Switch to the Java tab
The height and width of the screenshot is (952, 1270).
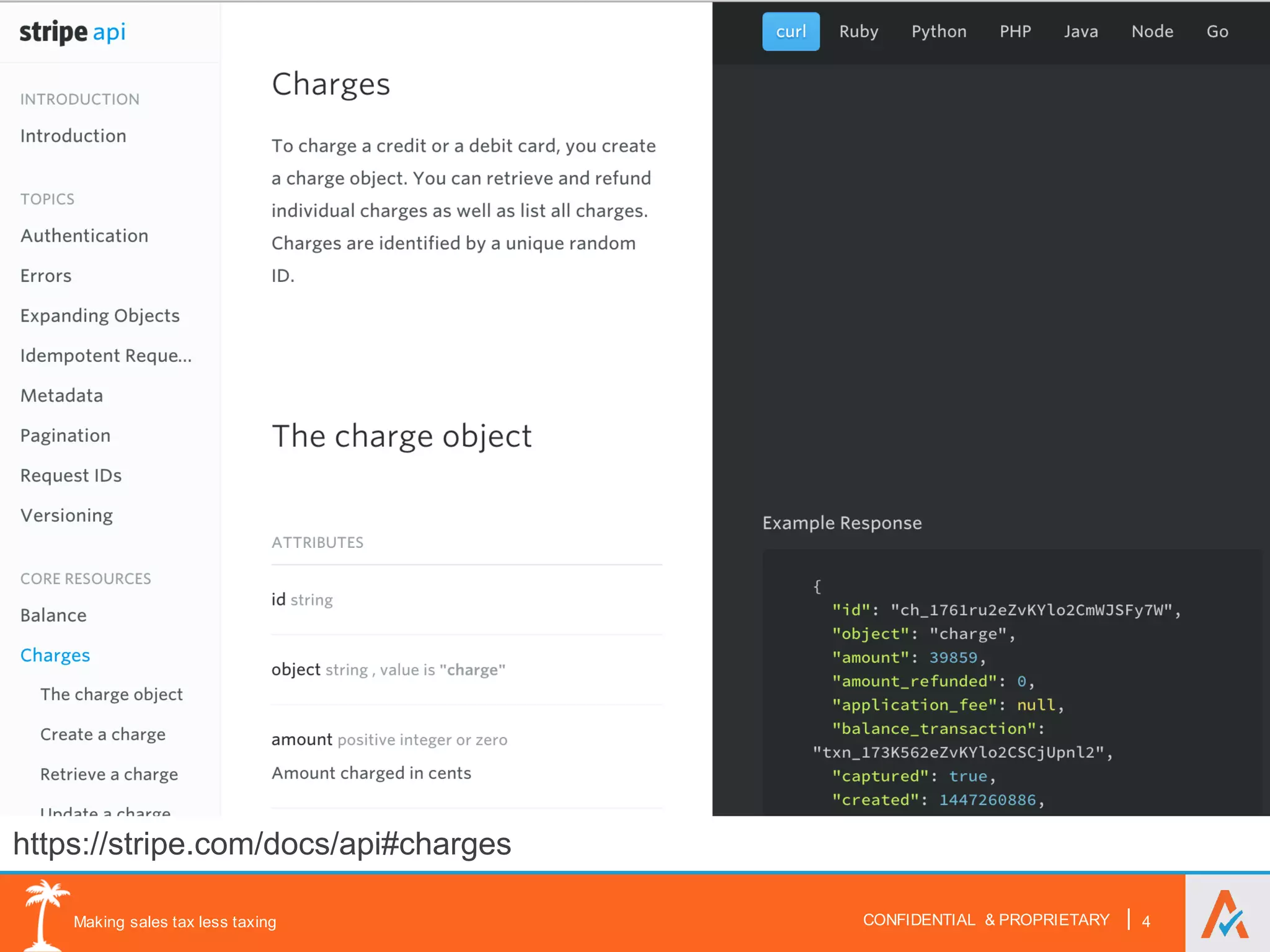[1081, 32]
